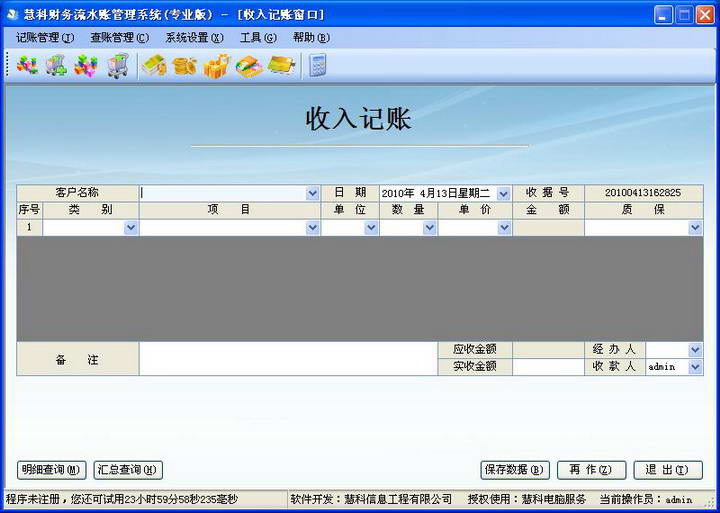The image size is (720, 513).
Task: Click the 程序未注册 trial status text
Action: click(x=122, y=499)
